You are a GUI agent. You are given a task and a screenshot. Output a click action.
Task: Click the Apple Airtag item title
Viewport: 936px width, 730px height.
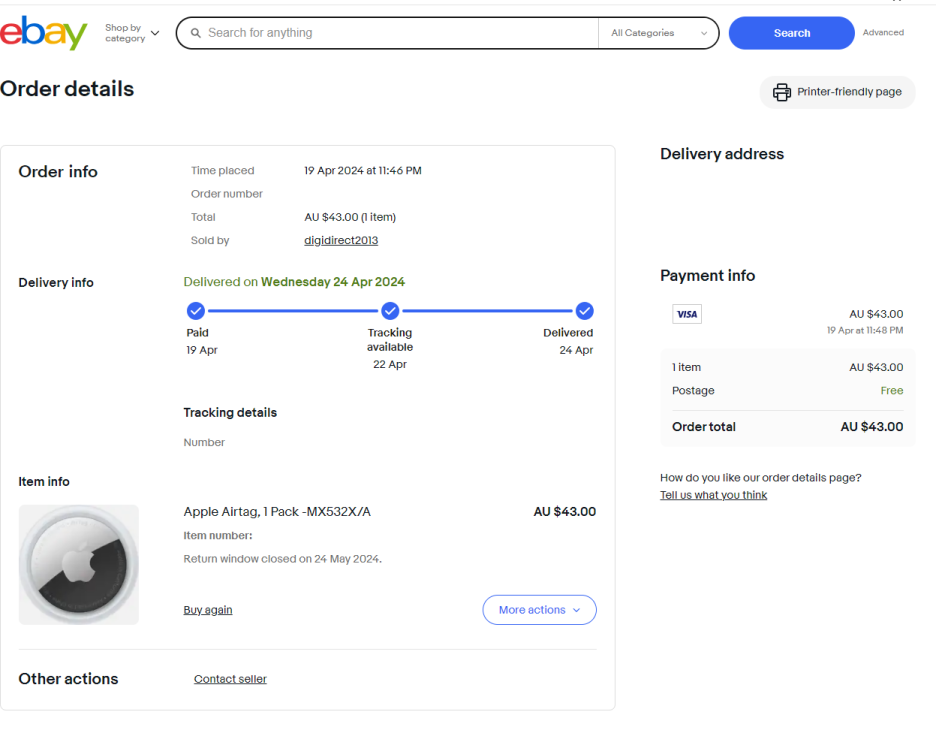[x=277, y=512]
